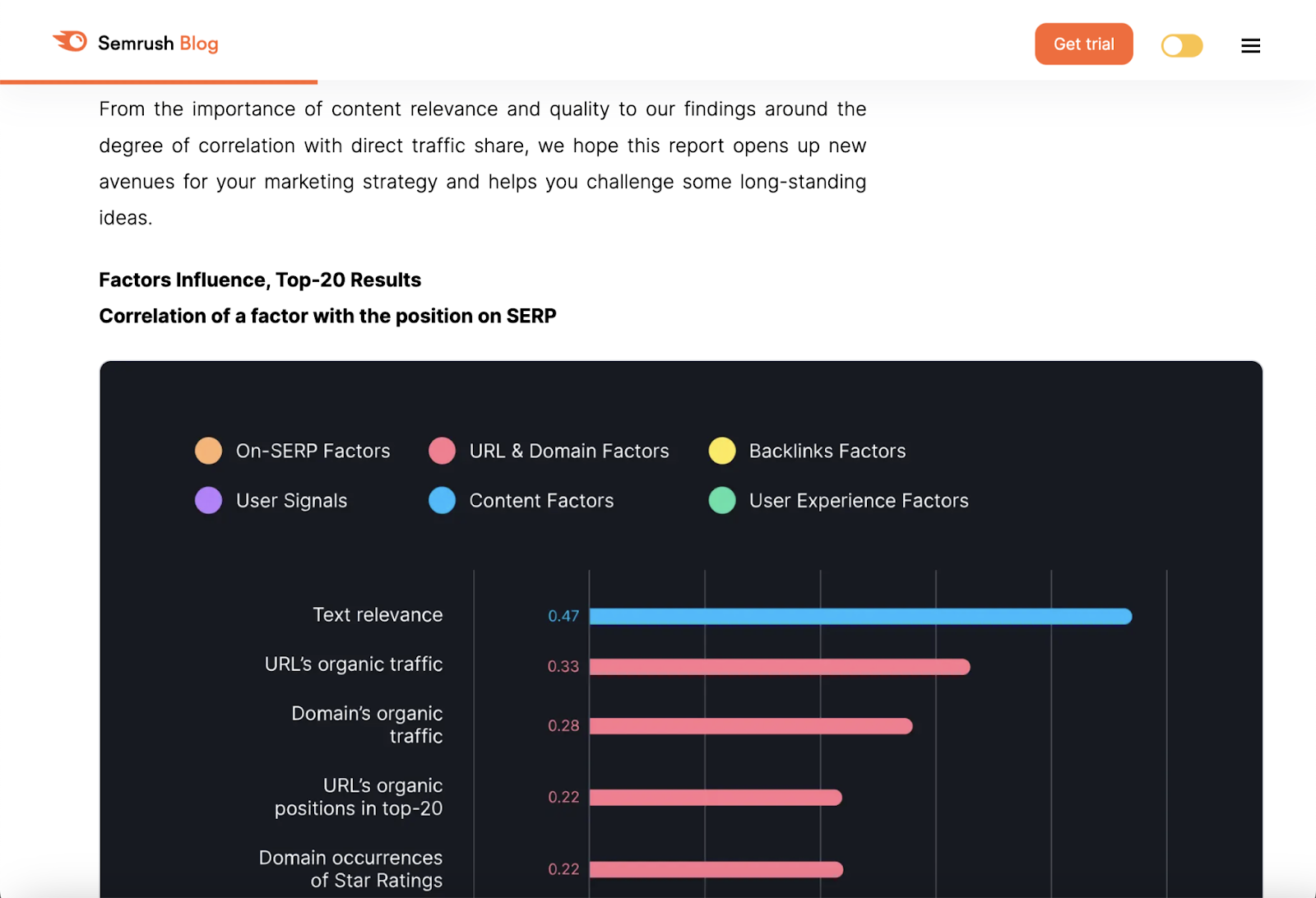The width and height of the screenshot is (1316, 898).
Task: Select the User Experience Factors legend dot
Action: 721,500
